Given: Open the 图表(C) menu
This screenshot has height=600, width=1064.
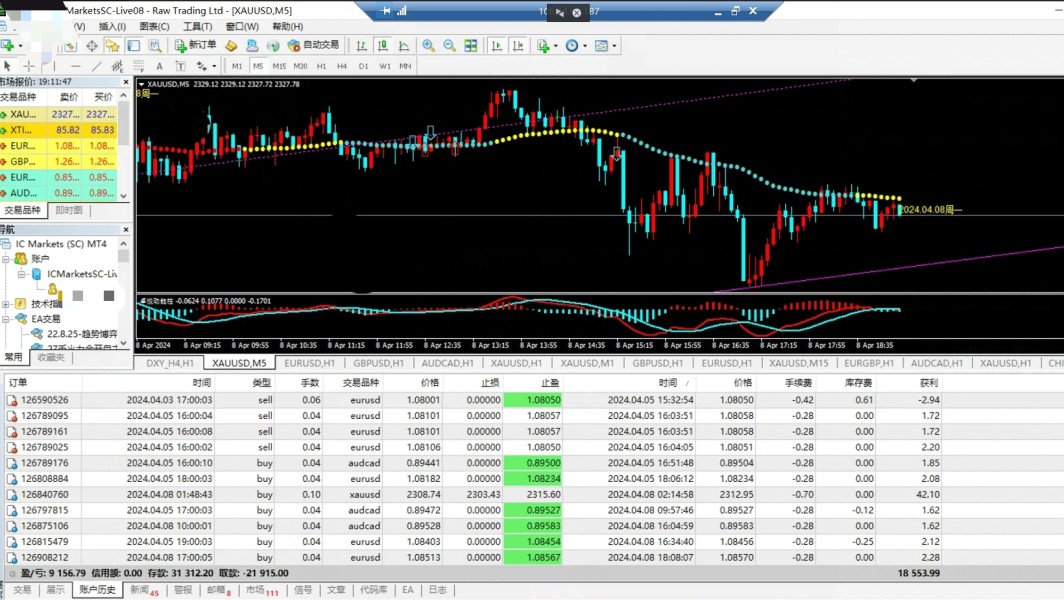Looking at the screenshot, I should coord(154,26).
